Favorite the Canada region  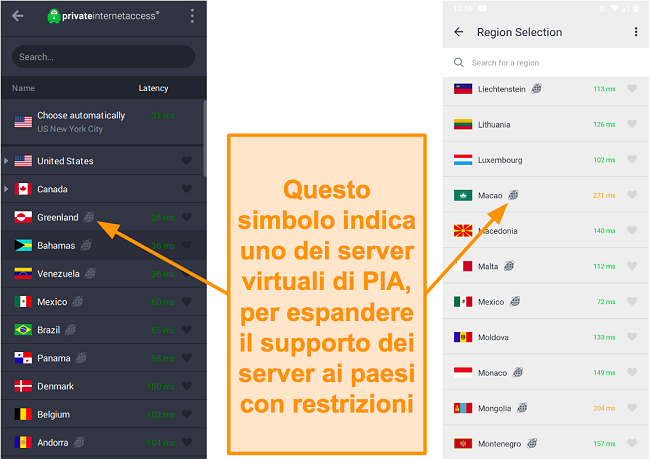coord(187,189)
